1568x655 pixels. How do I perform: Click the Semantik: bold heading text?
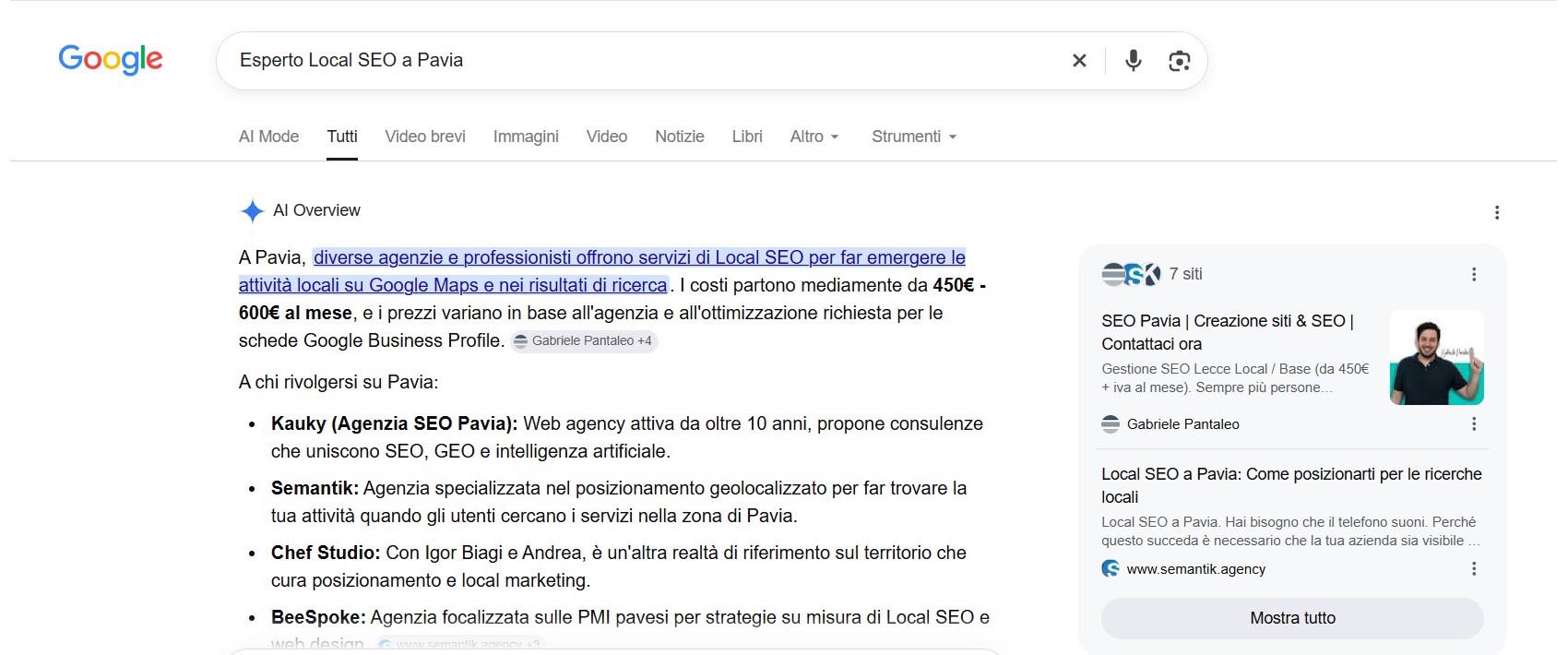pos(315,488)
